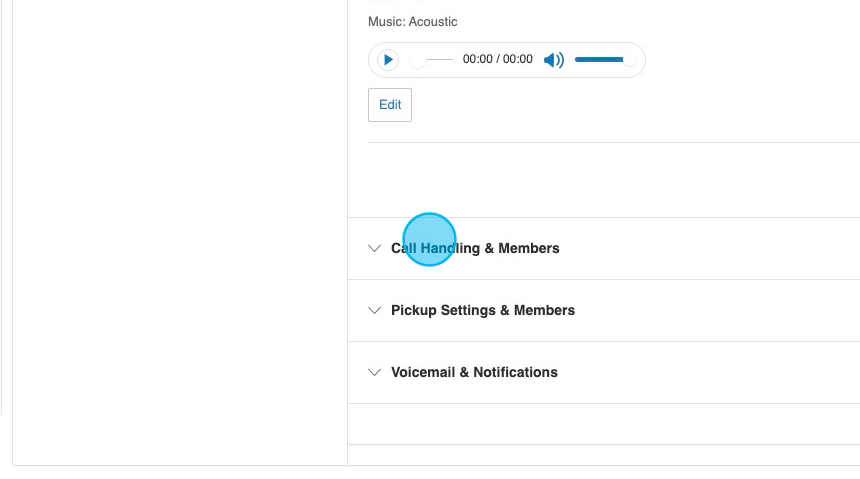This screenshot has height=479, width=860.
Task: Play the Acoustic music audio
Action: (388, 60)
